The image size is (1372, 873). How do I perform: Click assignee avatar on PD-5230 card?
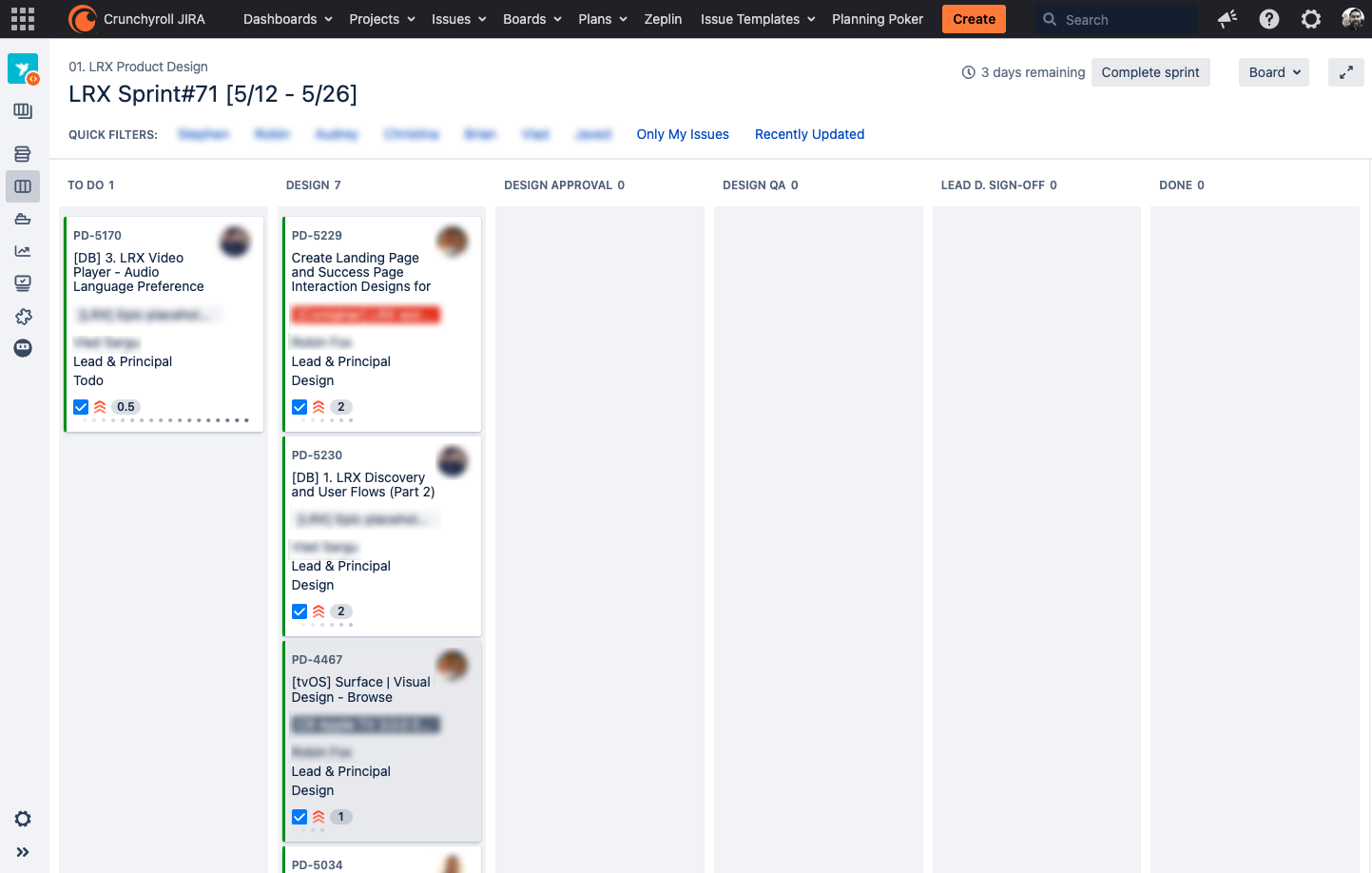453,461
